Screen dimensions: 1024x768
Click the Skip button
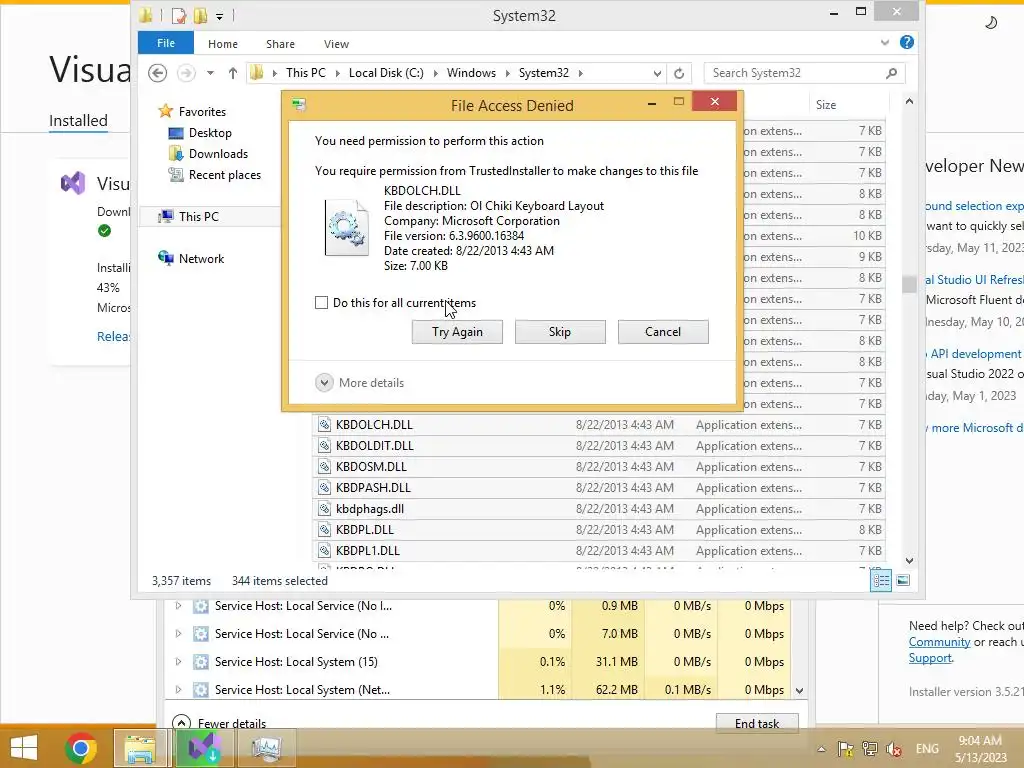point(560,332)
